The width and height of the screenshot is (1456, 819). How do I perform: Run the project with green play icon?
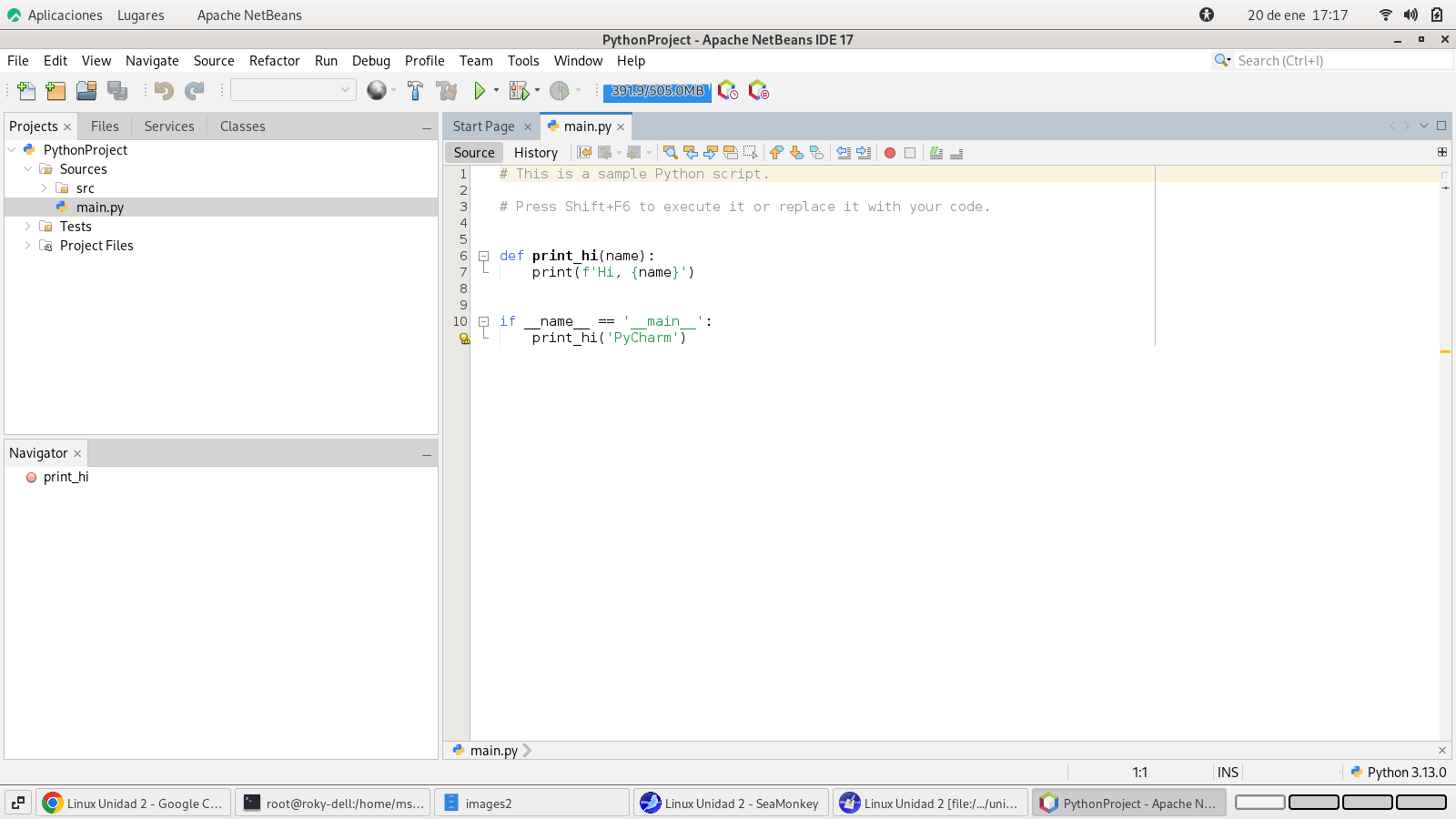click(x=479, y=90)
